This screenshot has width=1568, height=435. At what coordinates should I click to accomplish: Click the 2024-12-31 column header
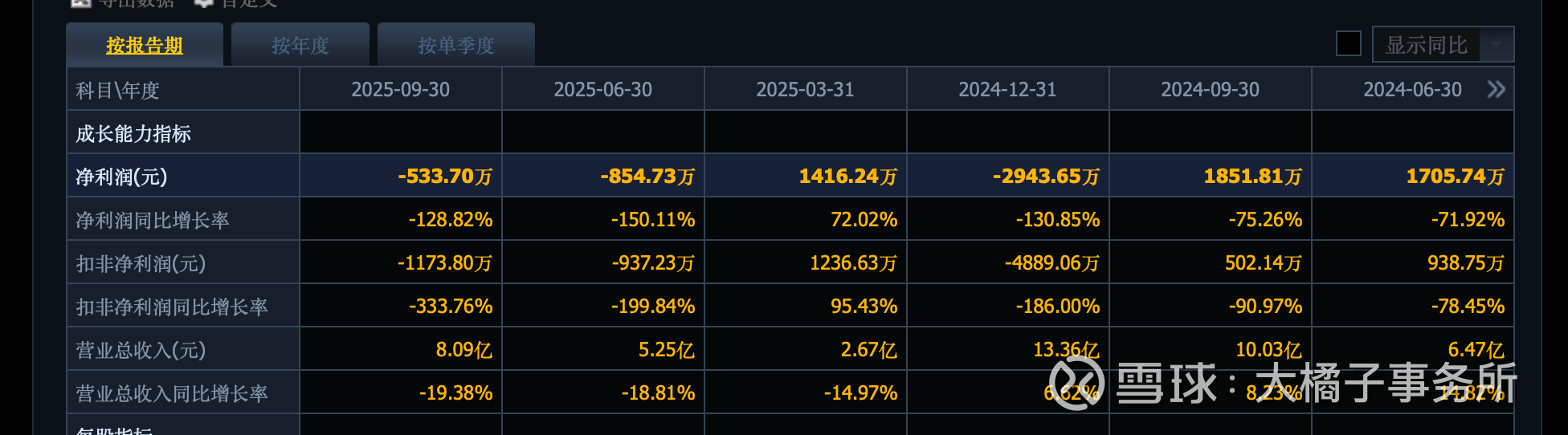click(x=1007, y=89)
